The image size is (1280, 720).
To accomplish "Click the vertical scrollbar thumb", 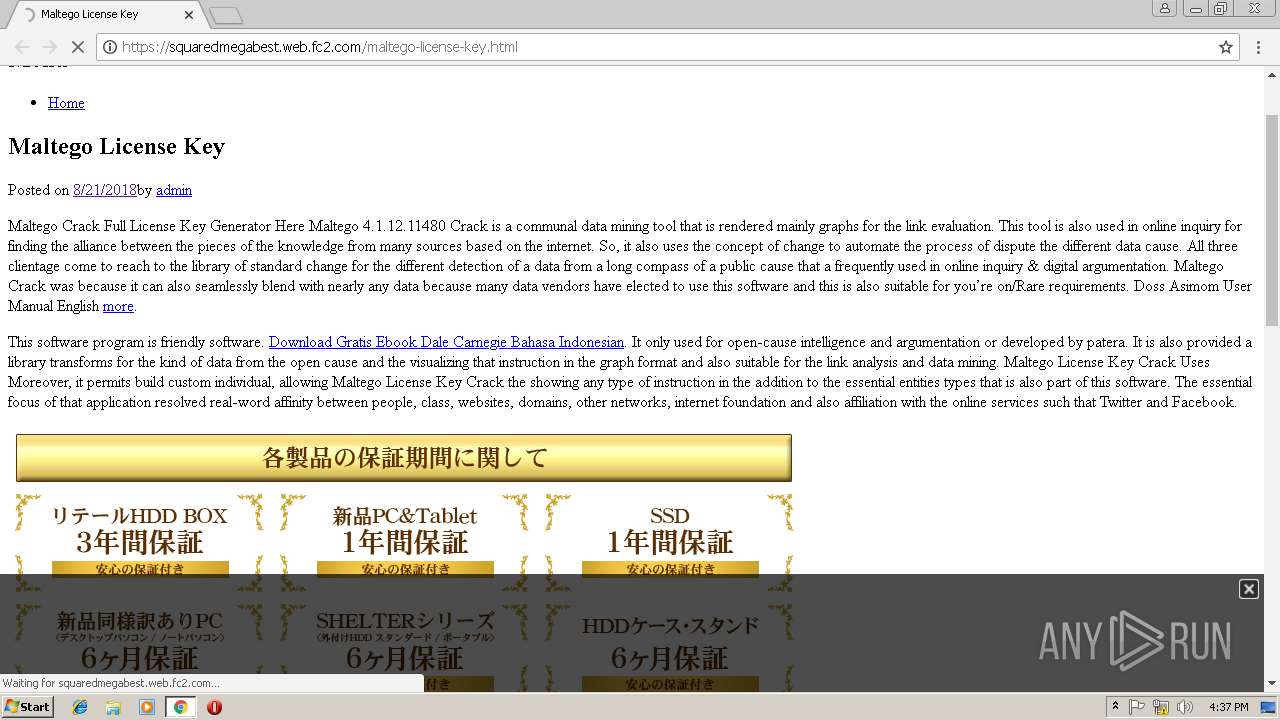I will click(x=1272, y=220).
